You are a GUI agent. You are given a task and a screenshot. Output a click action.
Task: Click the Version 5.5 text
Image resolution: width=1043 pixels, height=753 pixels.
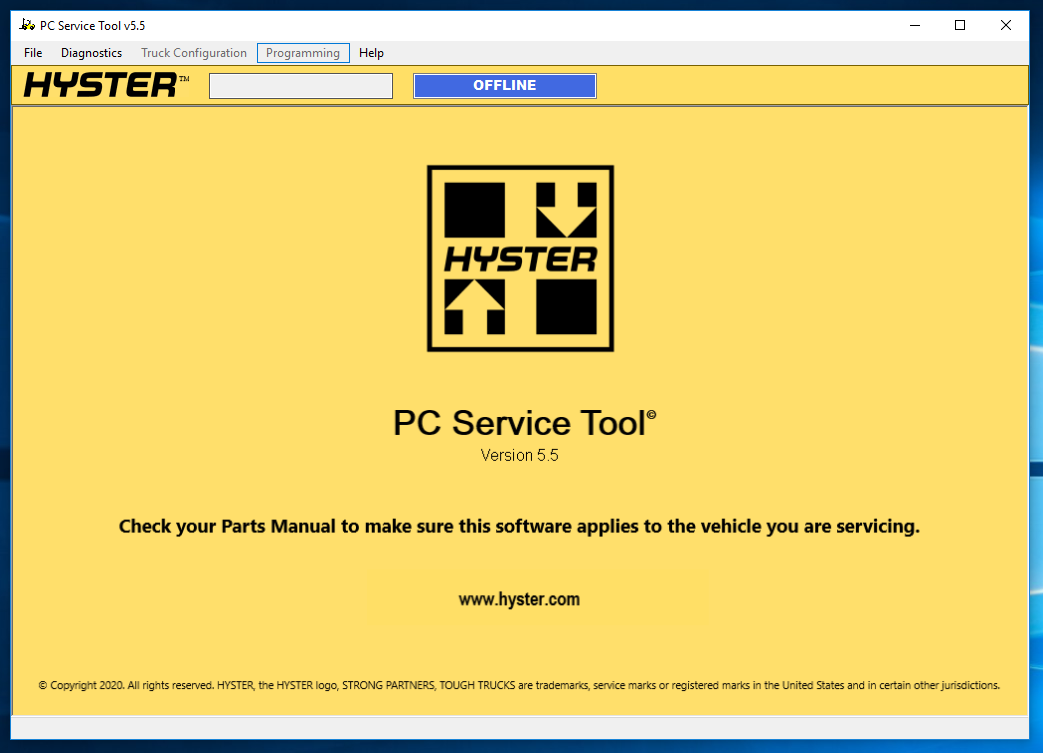coord(519,455)
